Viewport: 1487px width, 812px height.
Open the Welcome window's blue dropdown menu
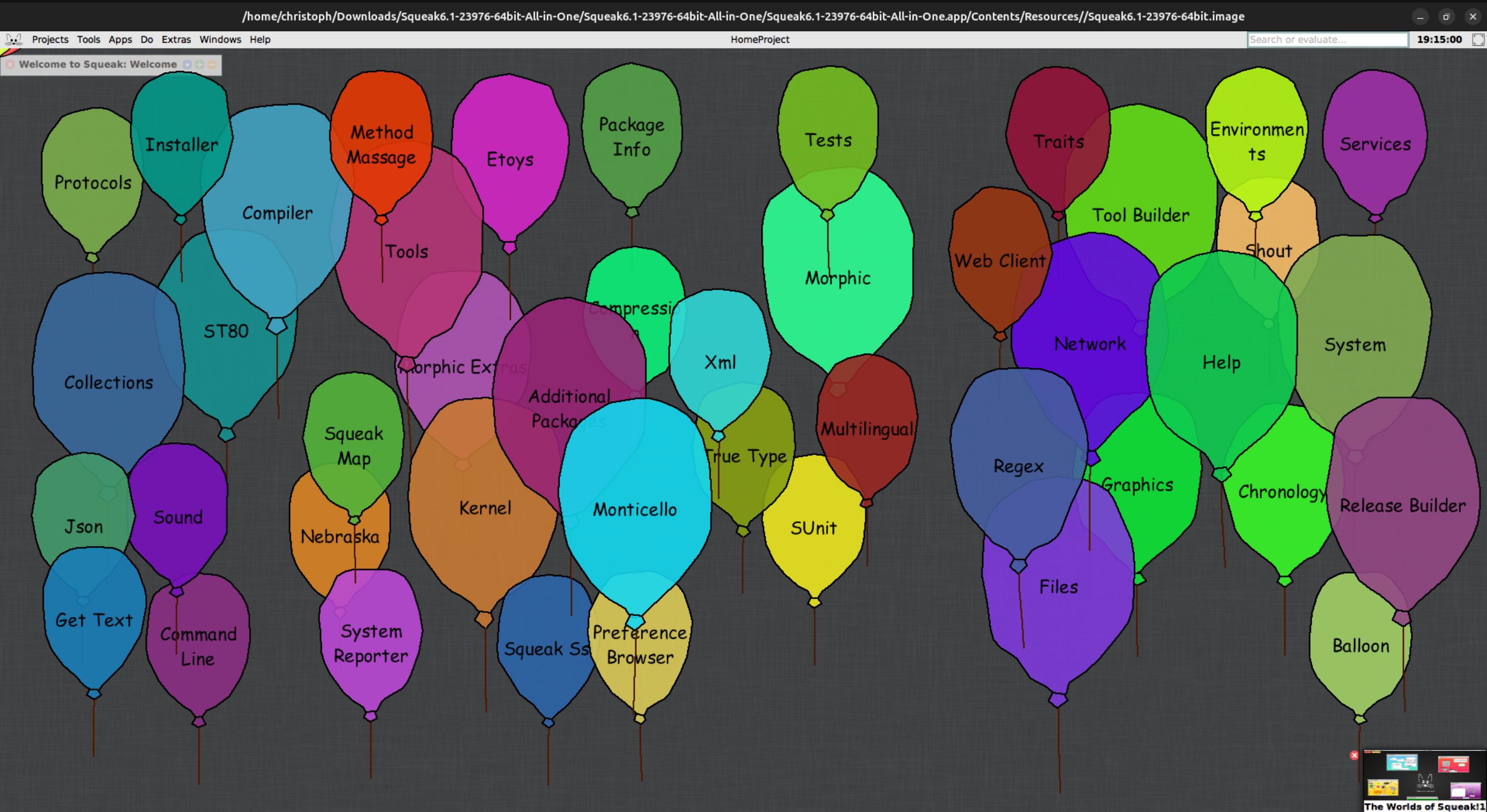[x=187, y=64]
